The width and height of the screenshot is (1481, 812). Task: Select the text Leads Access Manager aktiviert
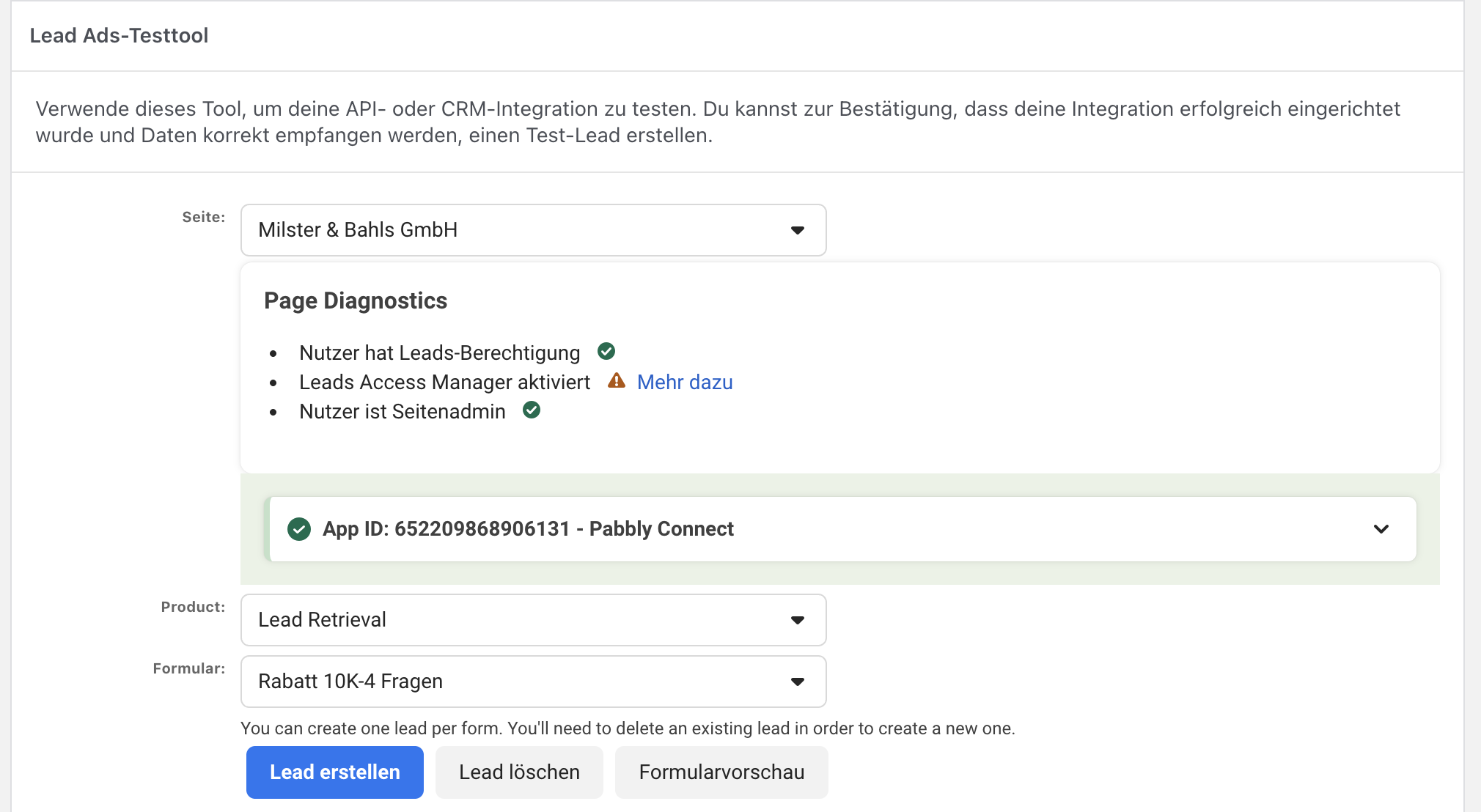point(445,383)
